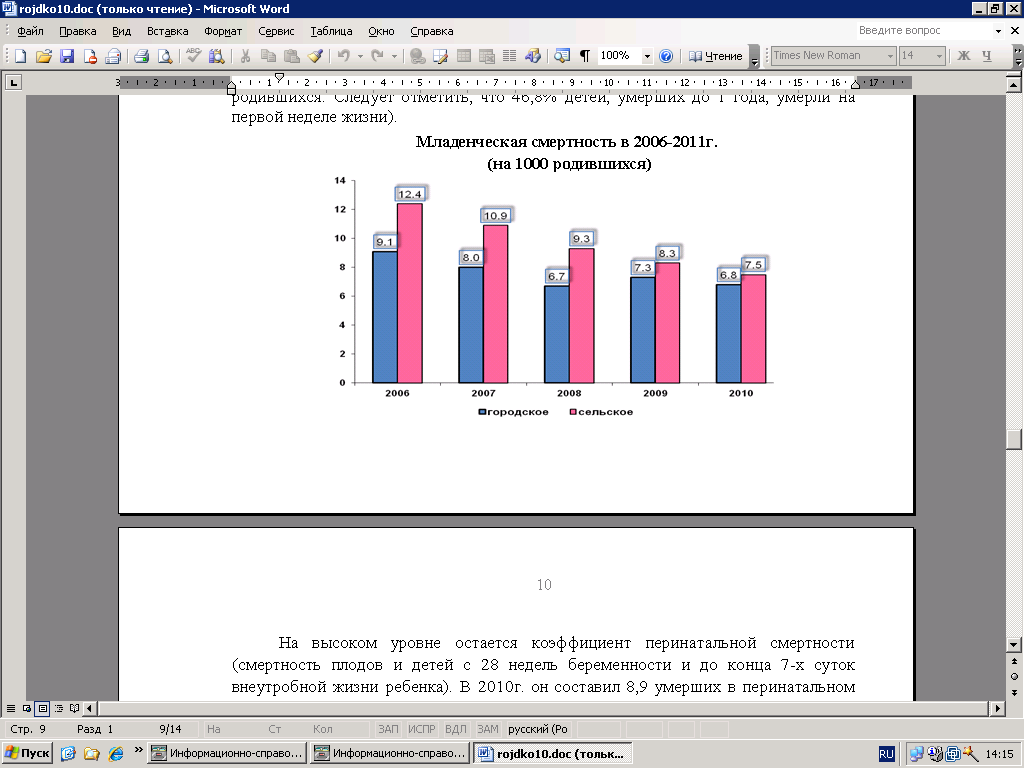Click the Чтение reading mode button
The height and width of the screenshot is (768, 1024).
(x=715, y=56)
